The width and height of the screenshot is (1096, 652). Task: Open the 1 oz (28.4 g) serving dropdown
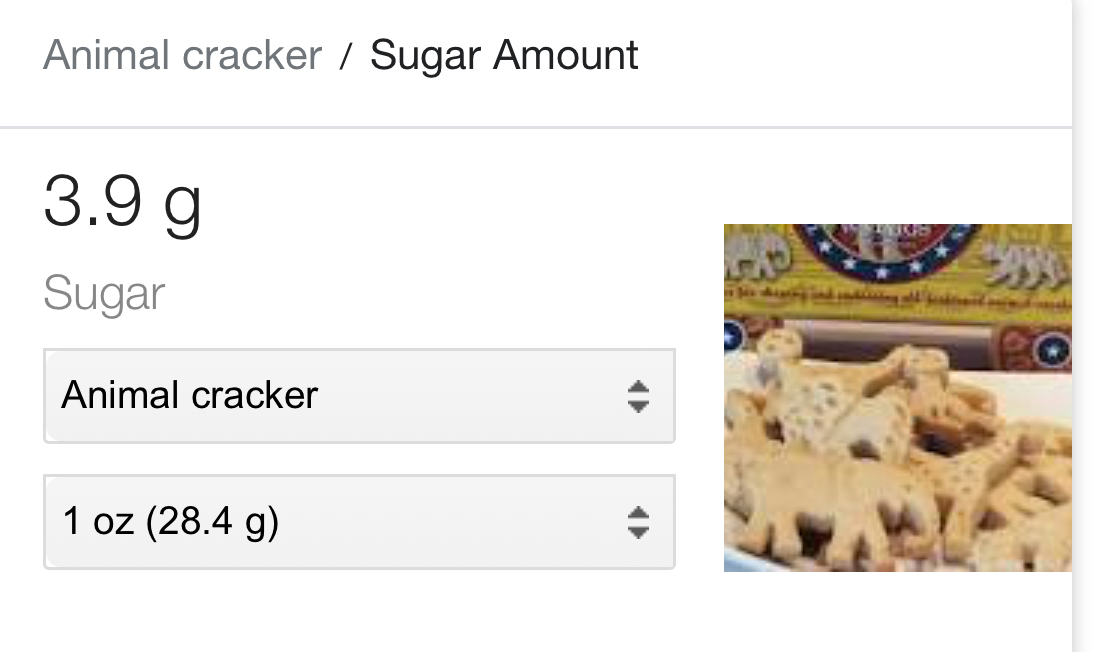point(359,522)
